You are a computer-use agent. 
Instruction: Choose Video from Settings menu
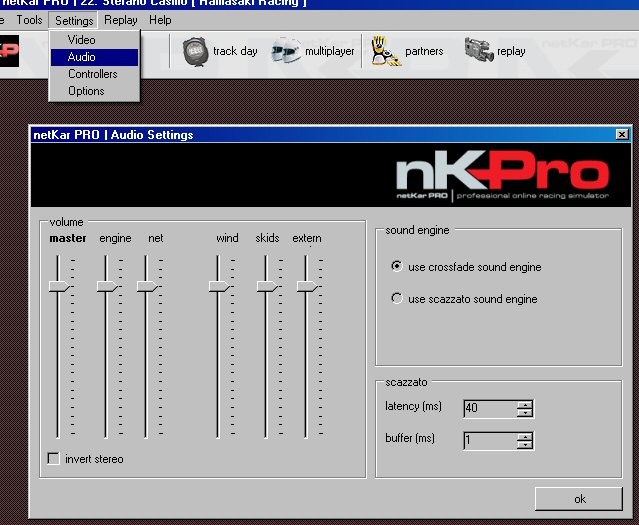click(95, 40)
